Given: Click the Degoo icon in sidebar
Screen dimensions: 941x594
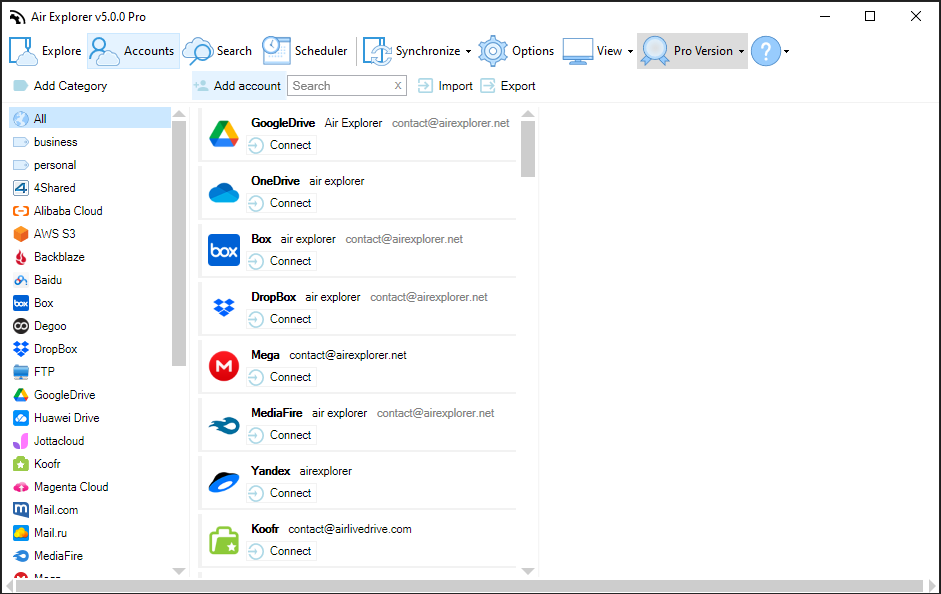Looking at the screenshot, I should click(21, 326).
